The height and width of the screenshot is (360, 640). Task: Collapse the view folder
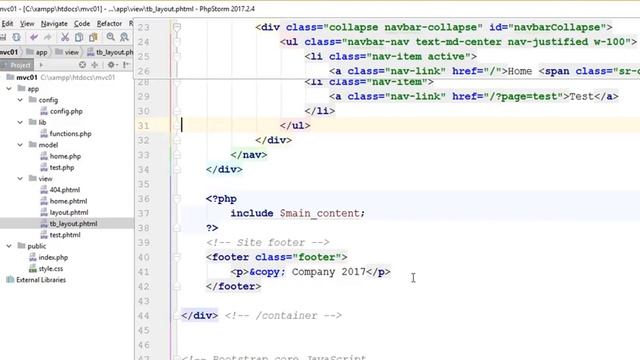click(x=20, y=178)
